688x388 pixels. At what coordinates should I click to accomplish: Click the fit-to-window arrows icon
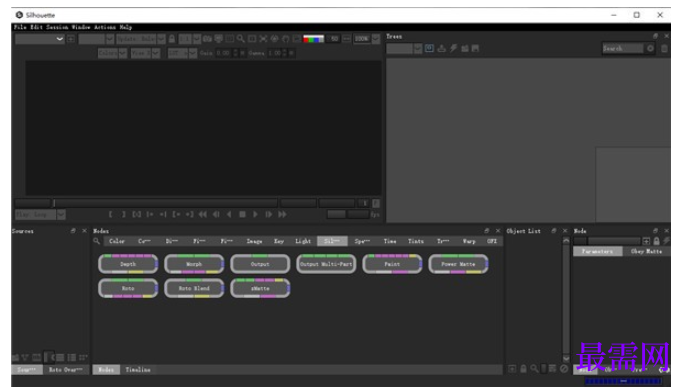263,39
